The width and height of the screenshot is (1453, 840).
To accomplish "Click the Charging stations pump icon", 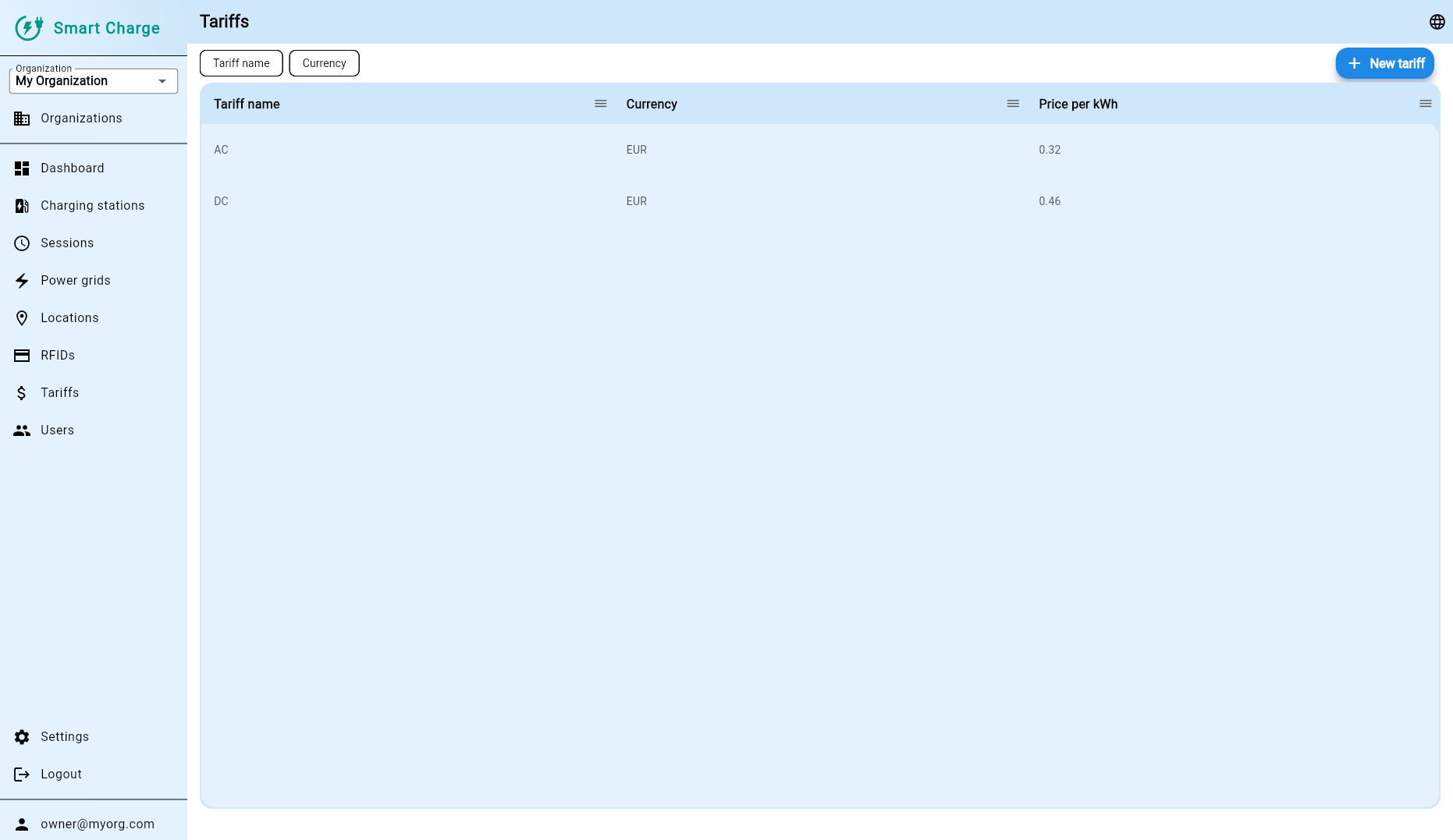I will click(x=22, y=206).
